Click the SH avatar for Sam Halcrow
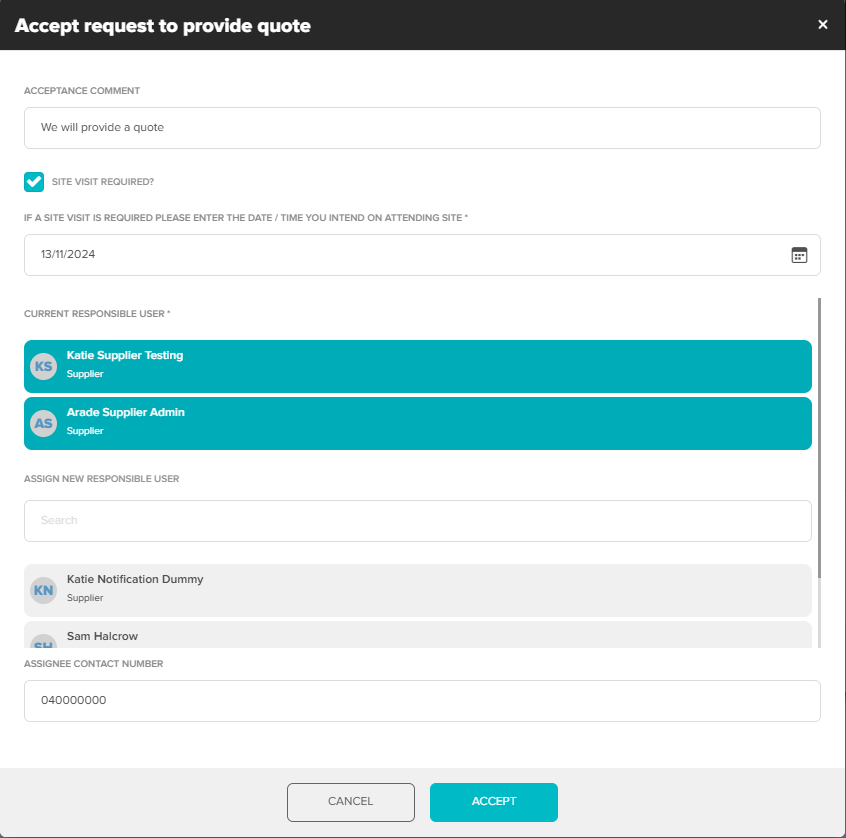The width and height of the screenshot is (846, 838). click(43, 642)
